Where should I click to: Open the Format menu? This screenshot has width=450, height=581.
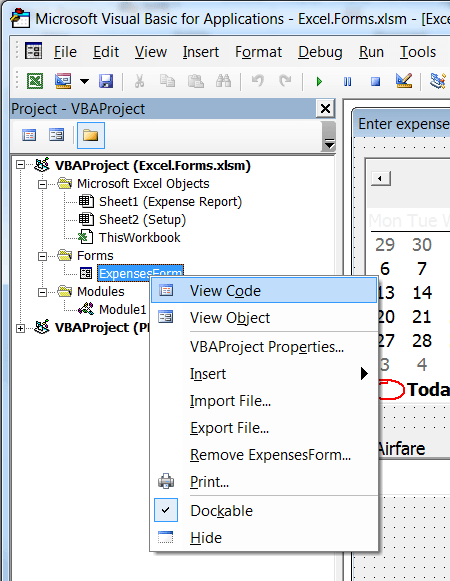tap(258, 52)
